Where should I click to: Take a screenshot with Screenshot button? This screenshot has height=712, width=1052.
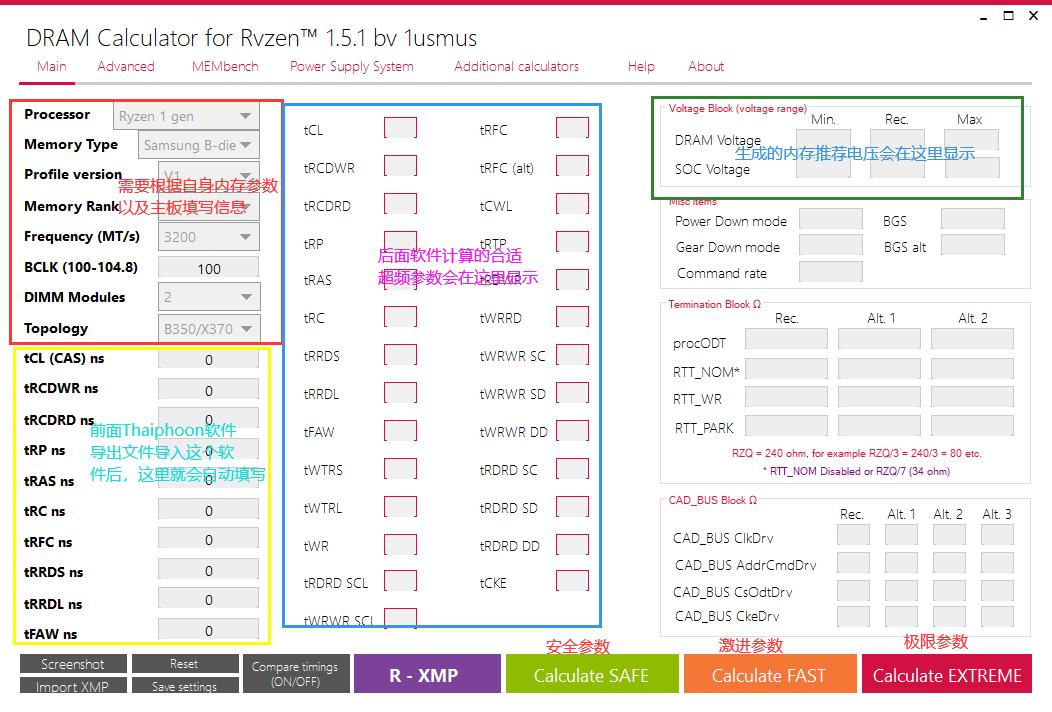(73, 664)
